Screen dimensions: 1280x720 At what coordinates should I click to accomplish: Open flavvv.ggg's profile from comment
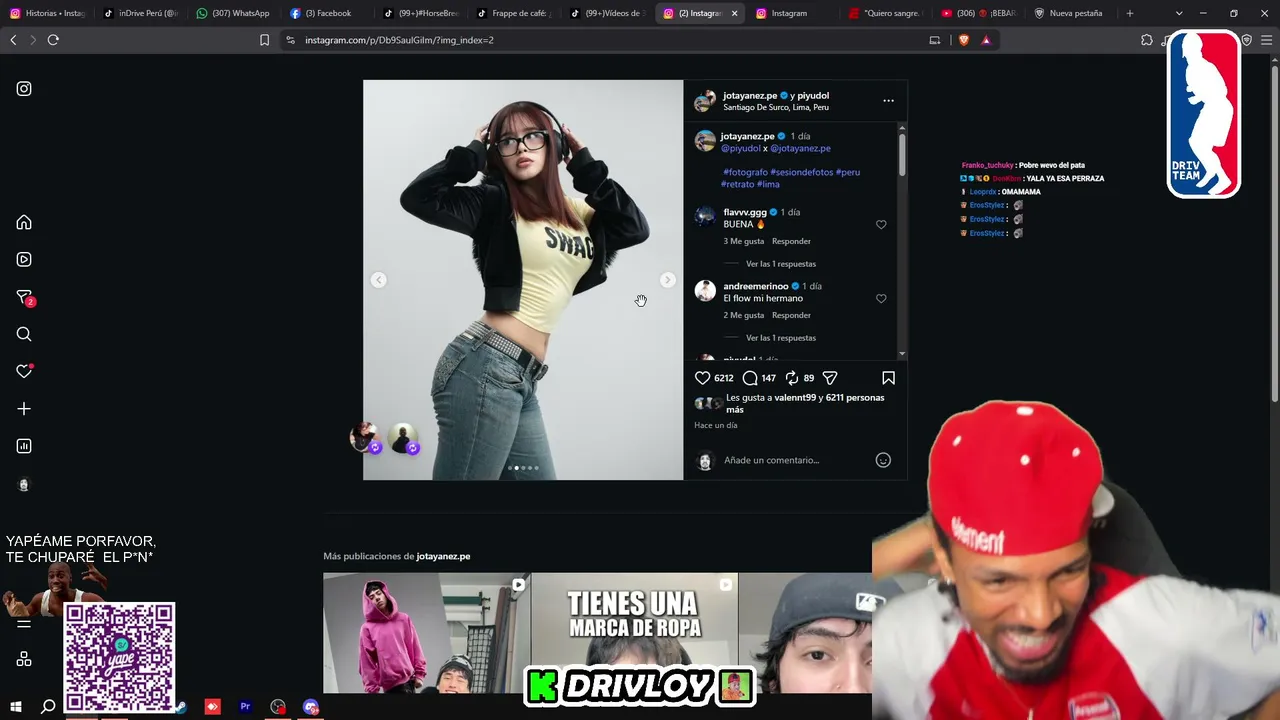click(x=745, y=212)
